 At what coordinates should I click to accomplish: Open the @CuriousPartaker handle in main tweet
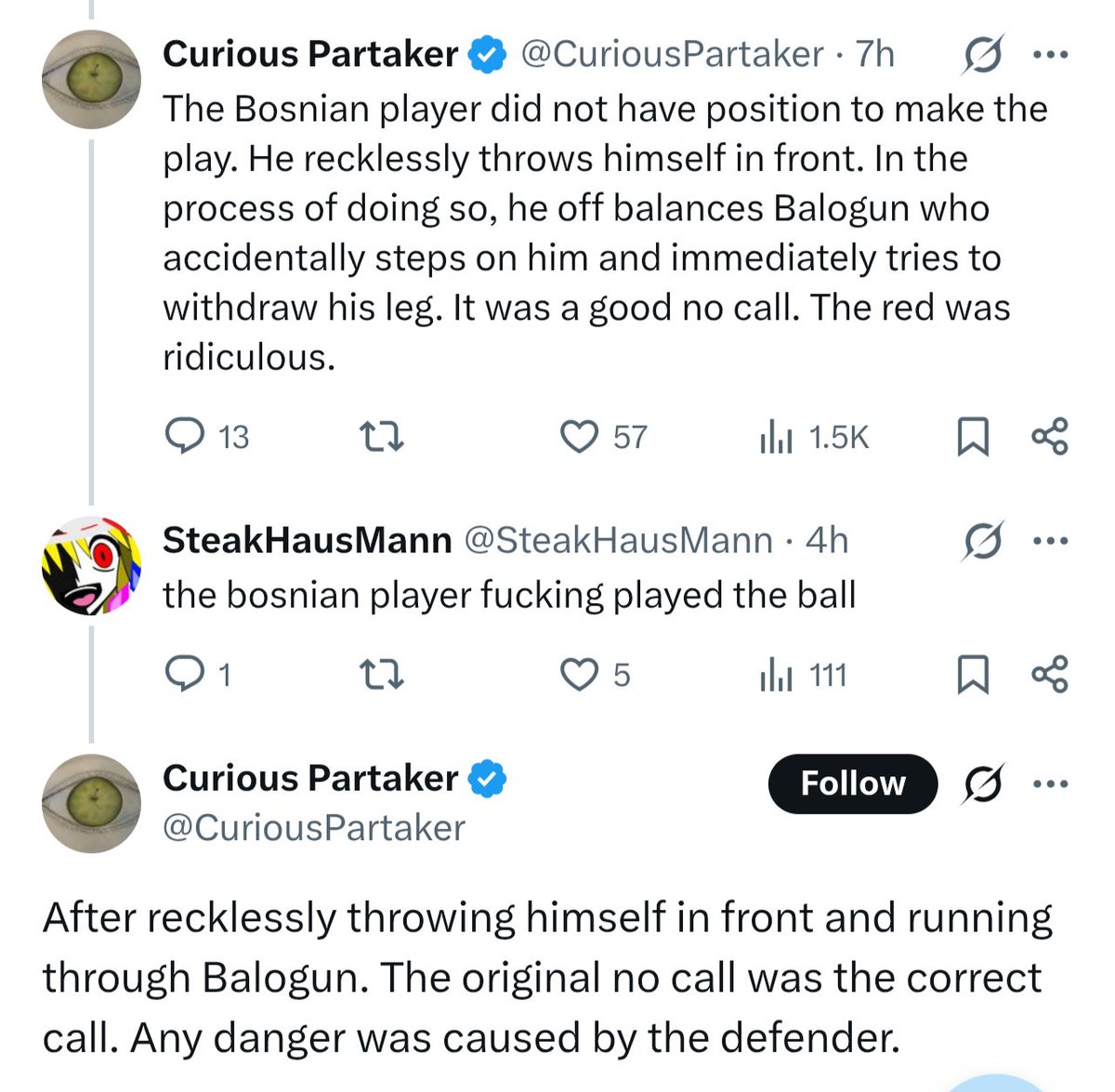tap(314, 827)
